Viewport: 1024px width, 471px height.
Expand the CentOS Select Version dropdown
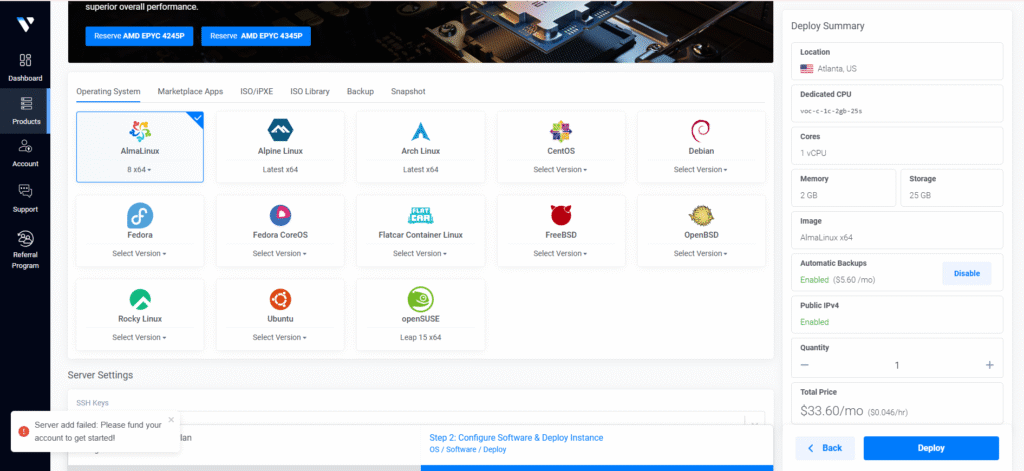560,169
